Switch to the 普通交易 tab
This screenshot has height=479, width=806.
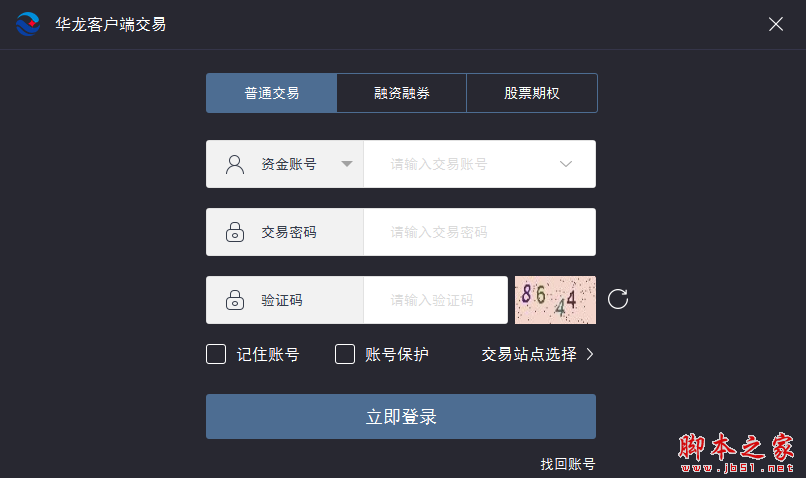coord(271,93)
